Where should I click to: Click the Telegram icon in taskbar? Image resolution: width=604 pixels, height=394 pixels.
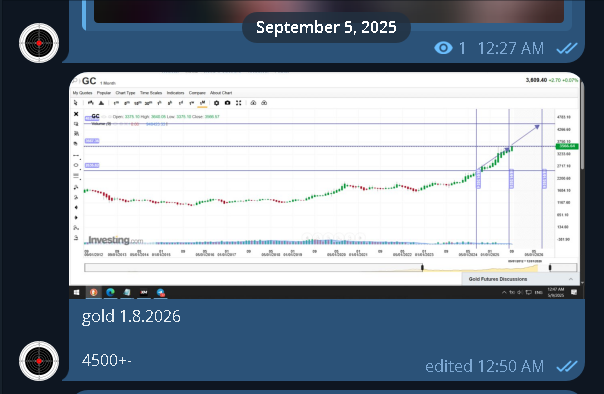161,292
